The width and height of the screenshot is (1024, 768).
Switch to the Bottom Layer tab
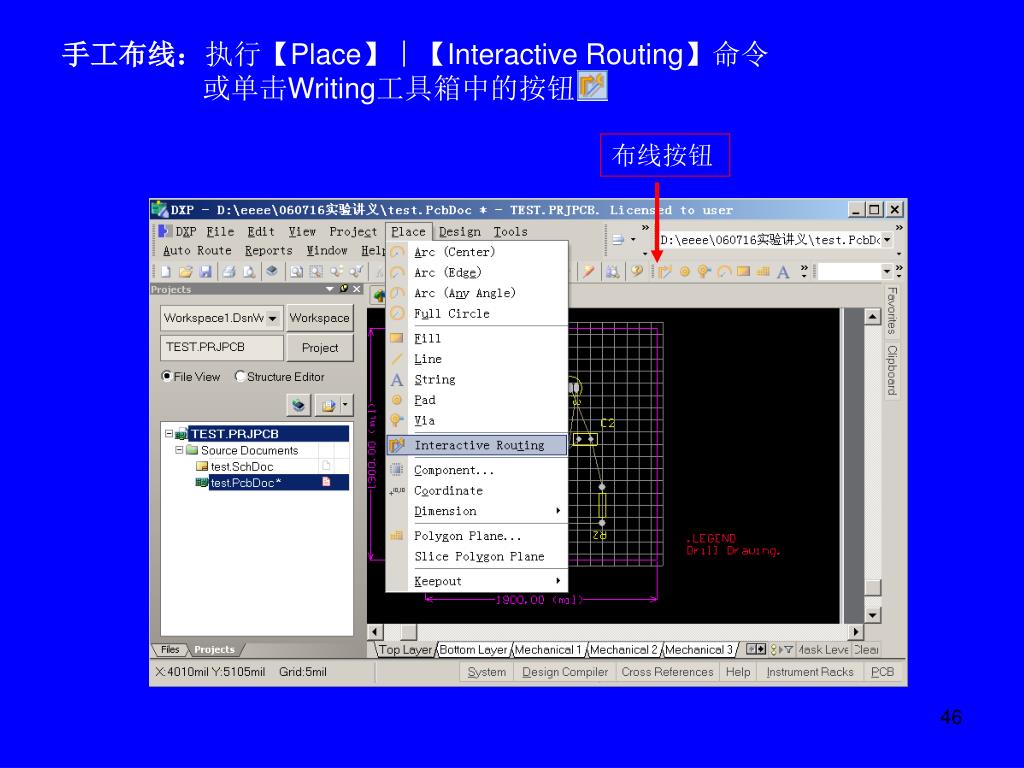[473, 650]
